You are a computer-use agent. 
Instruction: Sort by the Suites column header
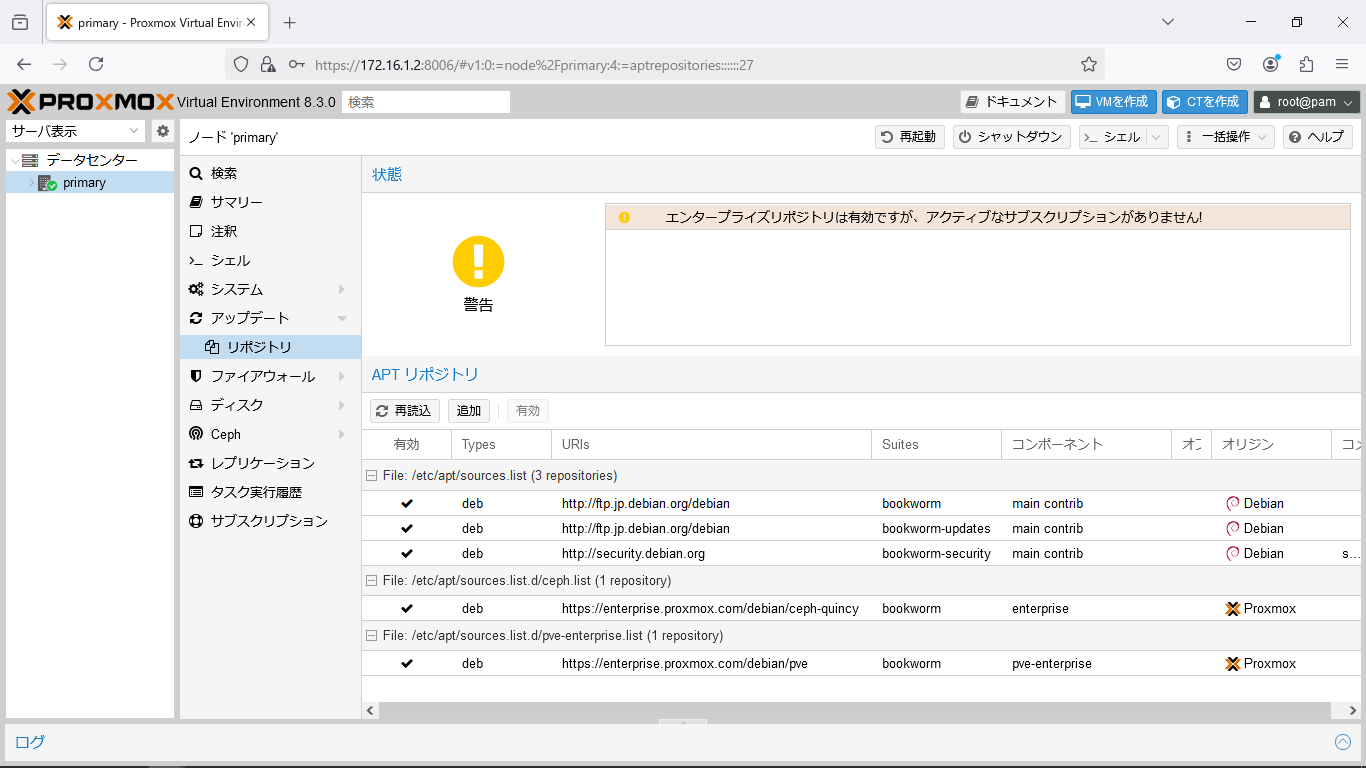click(936, 444)
